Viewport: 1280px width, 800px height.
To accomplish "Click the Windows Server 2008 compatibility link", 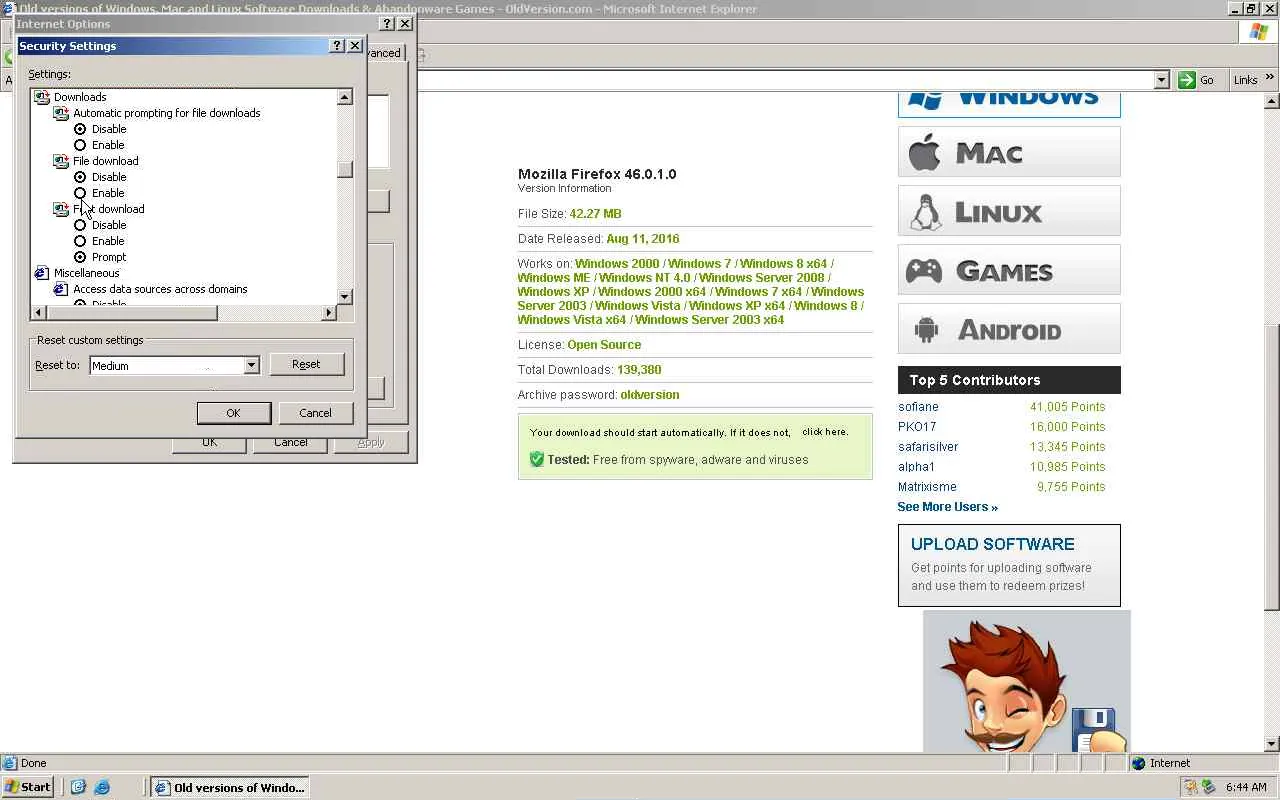I will pyautogui.click(x=762, y=278).
